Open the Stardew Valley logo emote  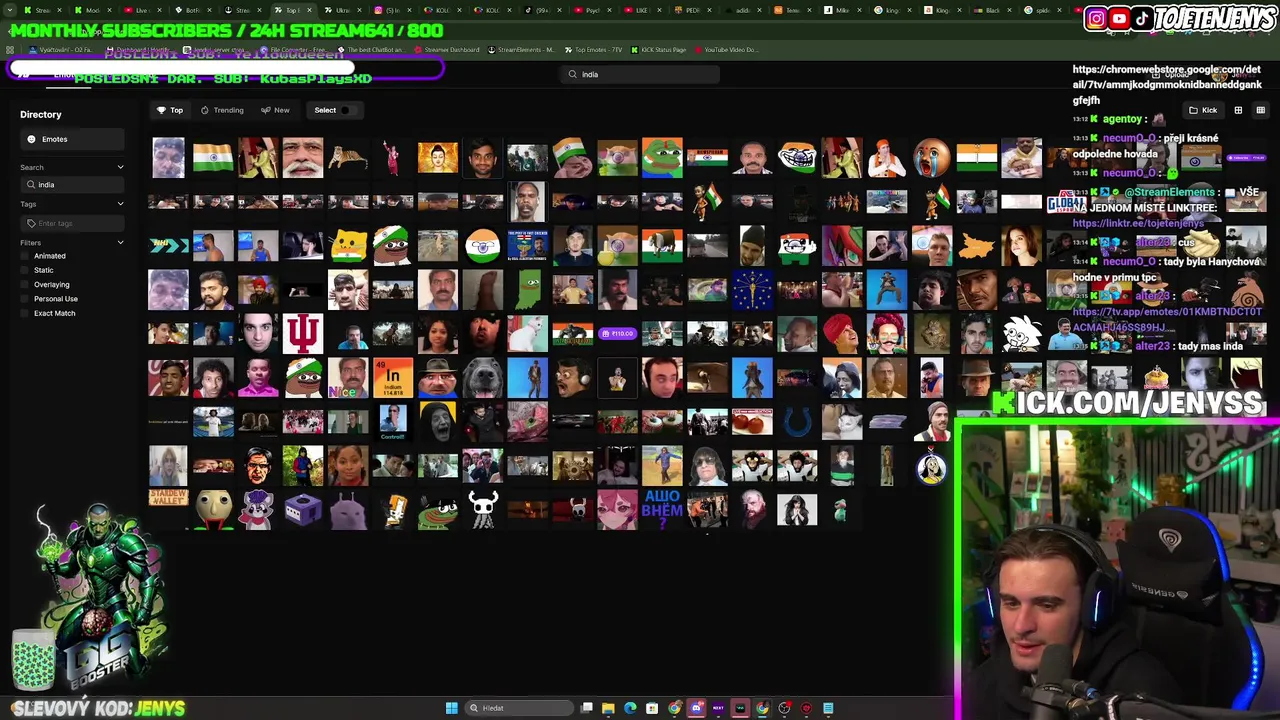(168, 497)
